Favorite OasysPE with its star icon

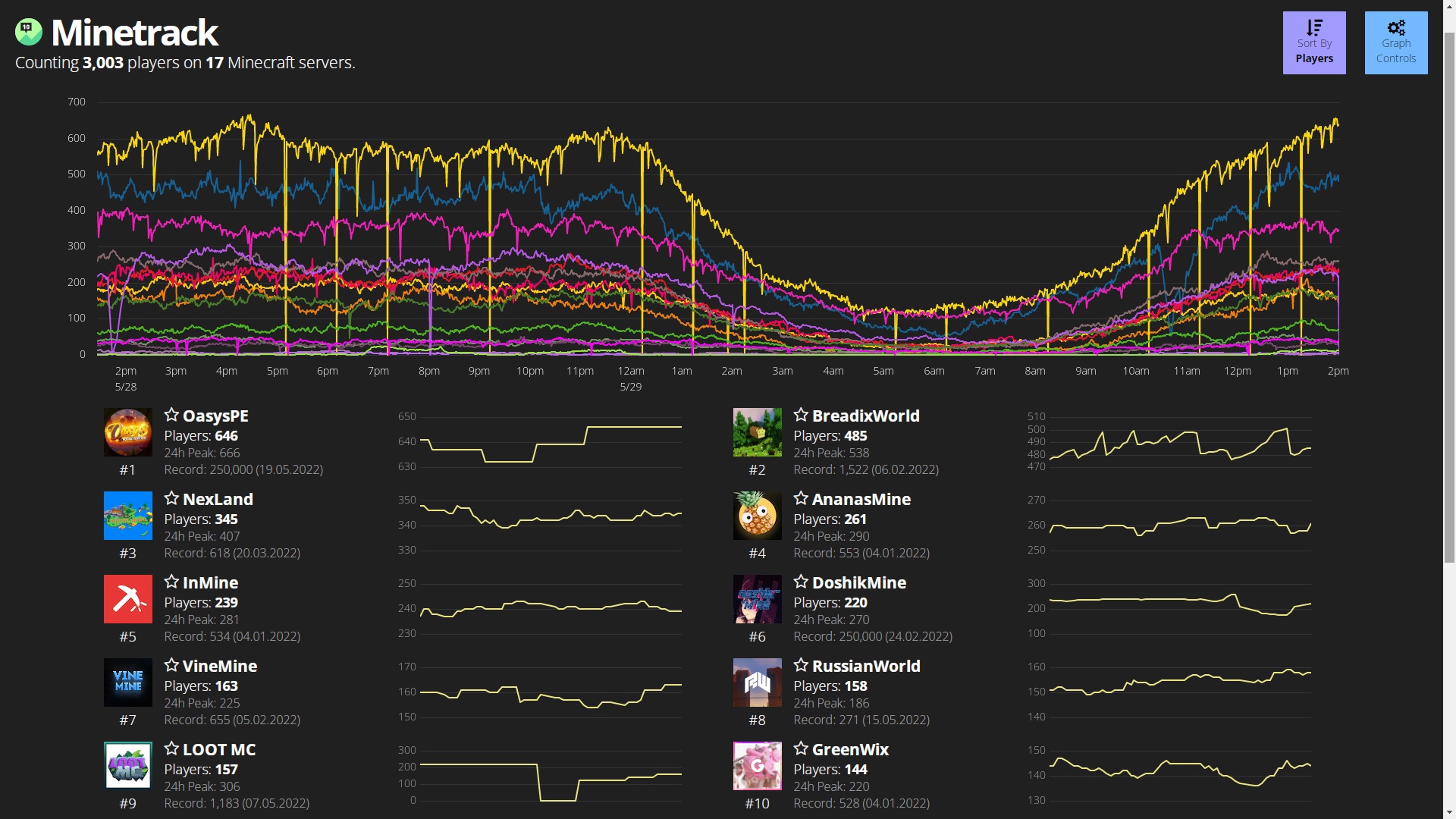(171, 415)
